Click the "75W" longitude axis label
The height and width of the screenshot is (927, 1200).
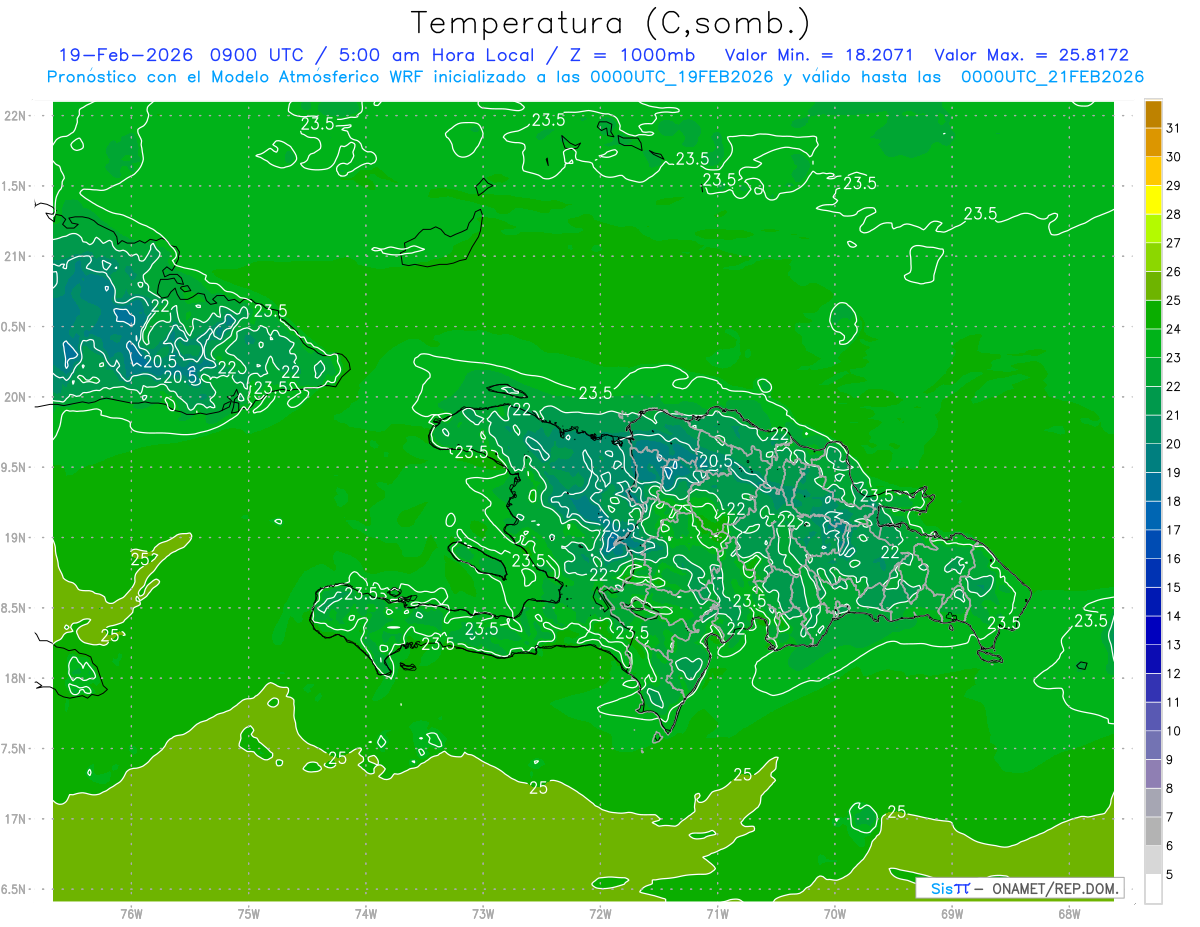[249, 914]
